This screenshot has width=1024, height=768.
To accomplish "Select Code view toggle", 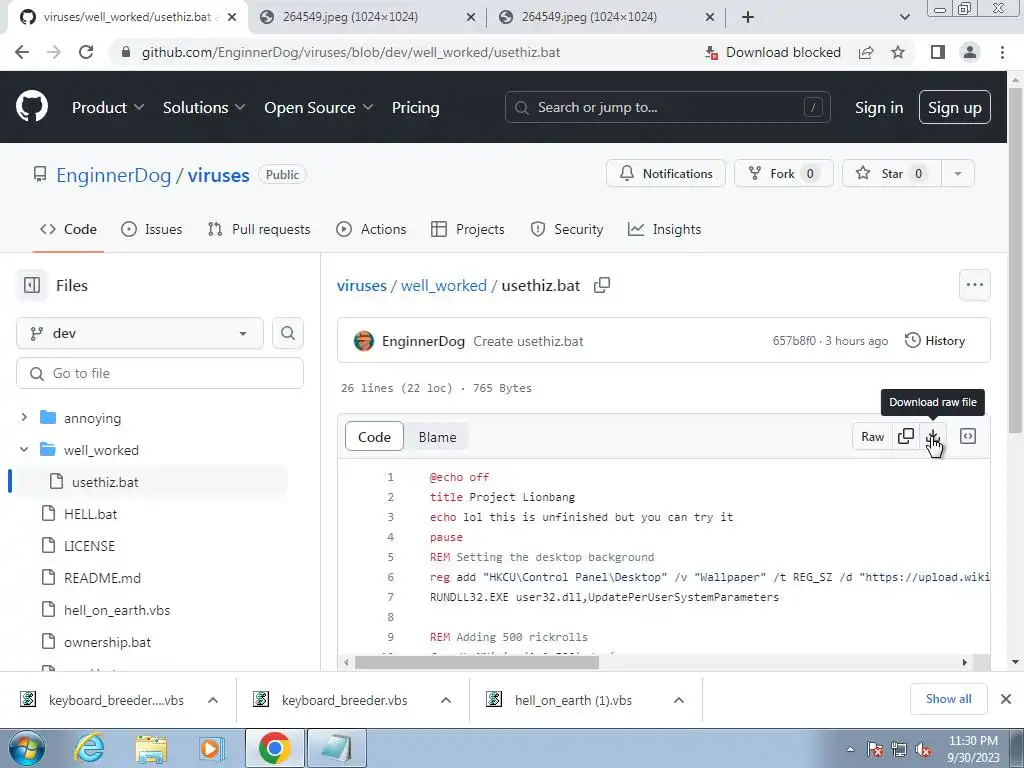I will pos(374,437).
